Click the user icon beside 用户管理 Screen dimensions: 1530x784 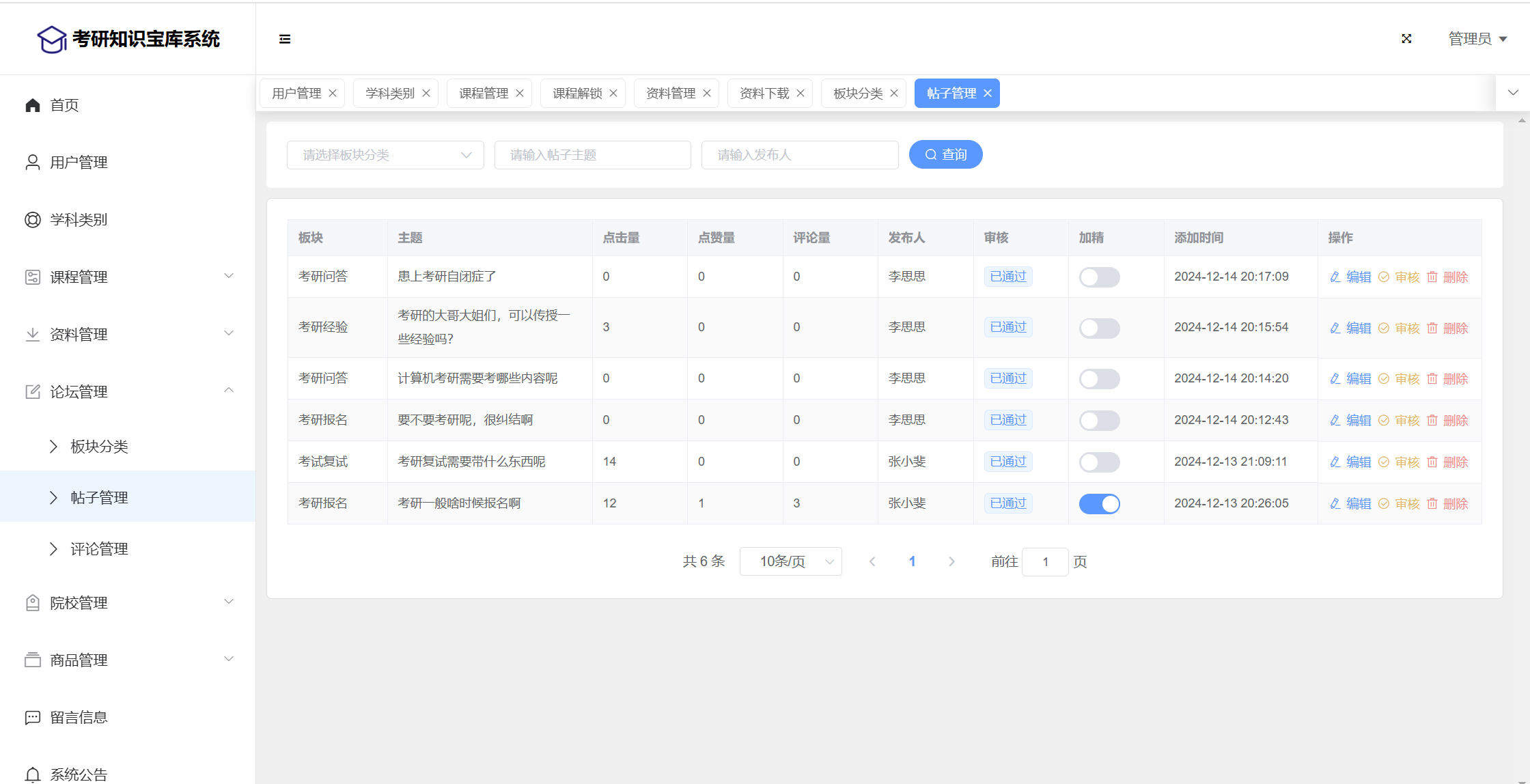point(33,163)
